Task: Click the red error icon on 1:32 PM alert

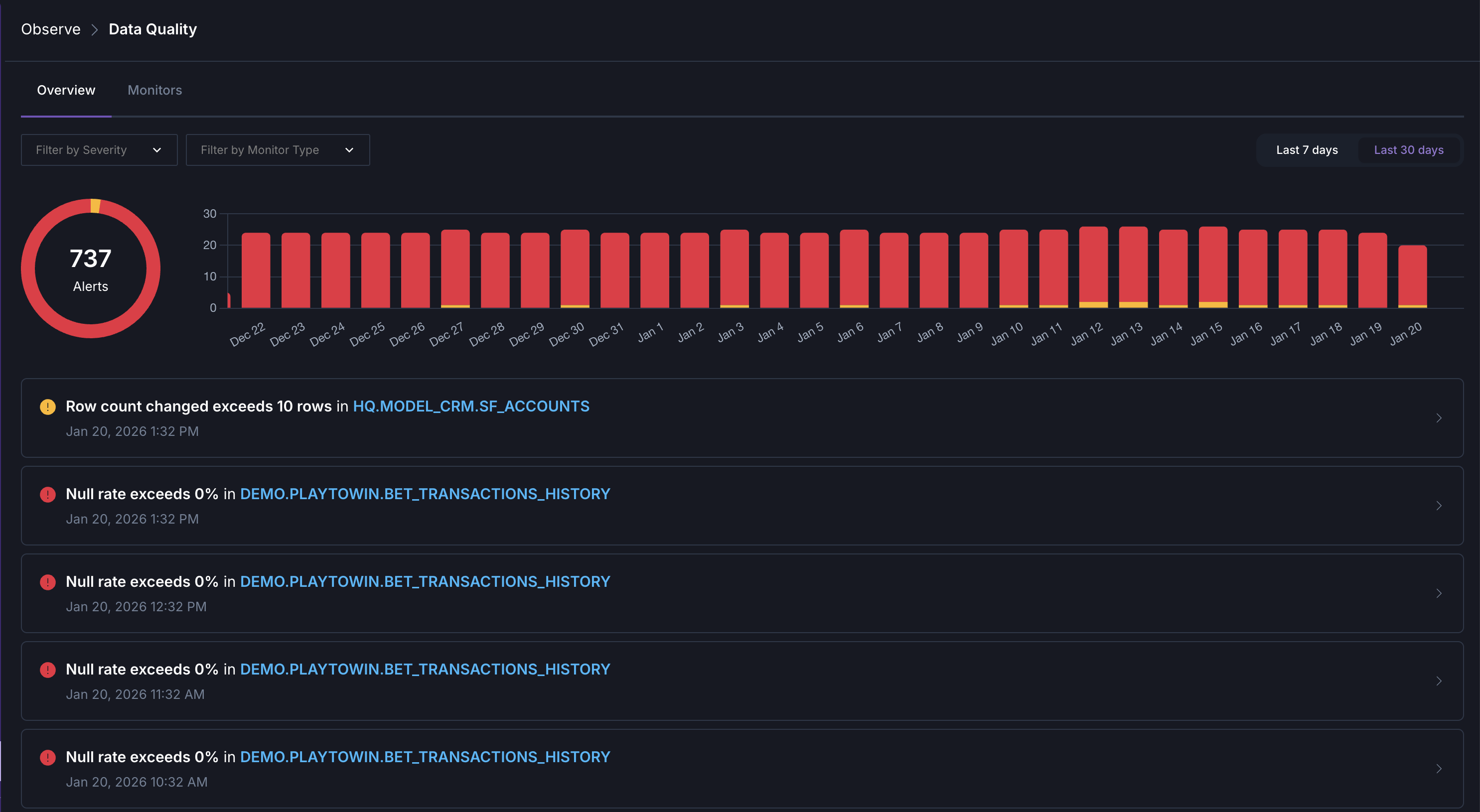Action: 48,495
